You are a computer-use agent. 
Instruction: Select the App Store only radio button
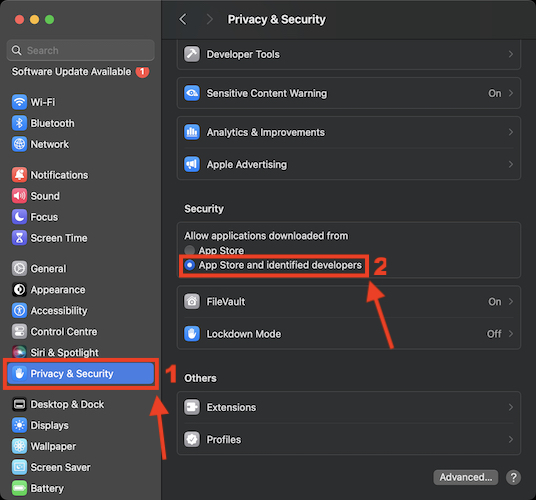(189, 250)
